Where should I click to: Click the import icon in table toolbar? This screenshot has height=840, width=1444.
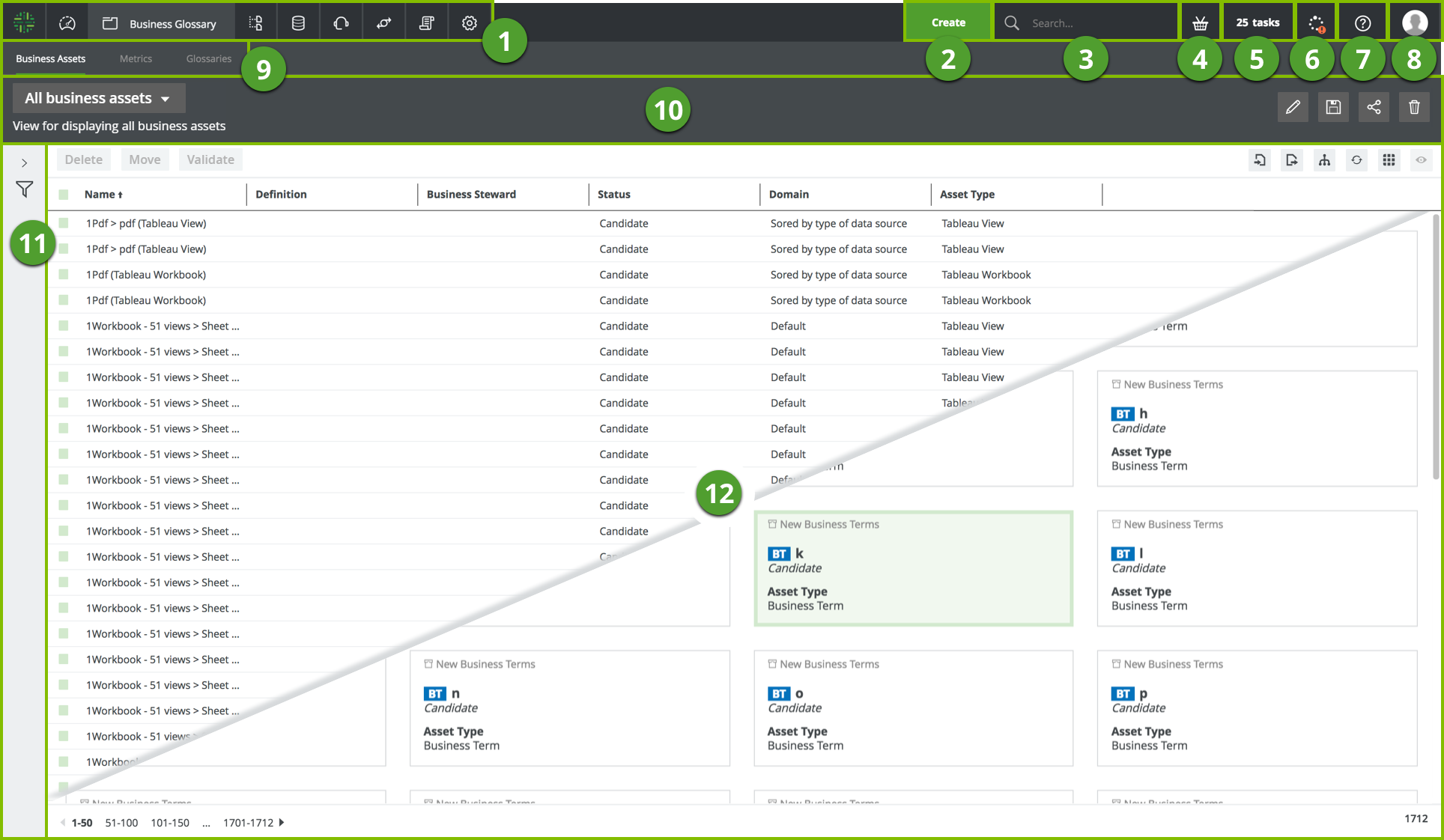coord(1260,160)
